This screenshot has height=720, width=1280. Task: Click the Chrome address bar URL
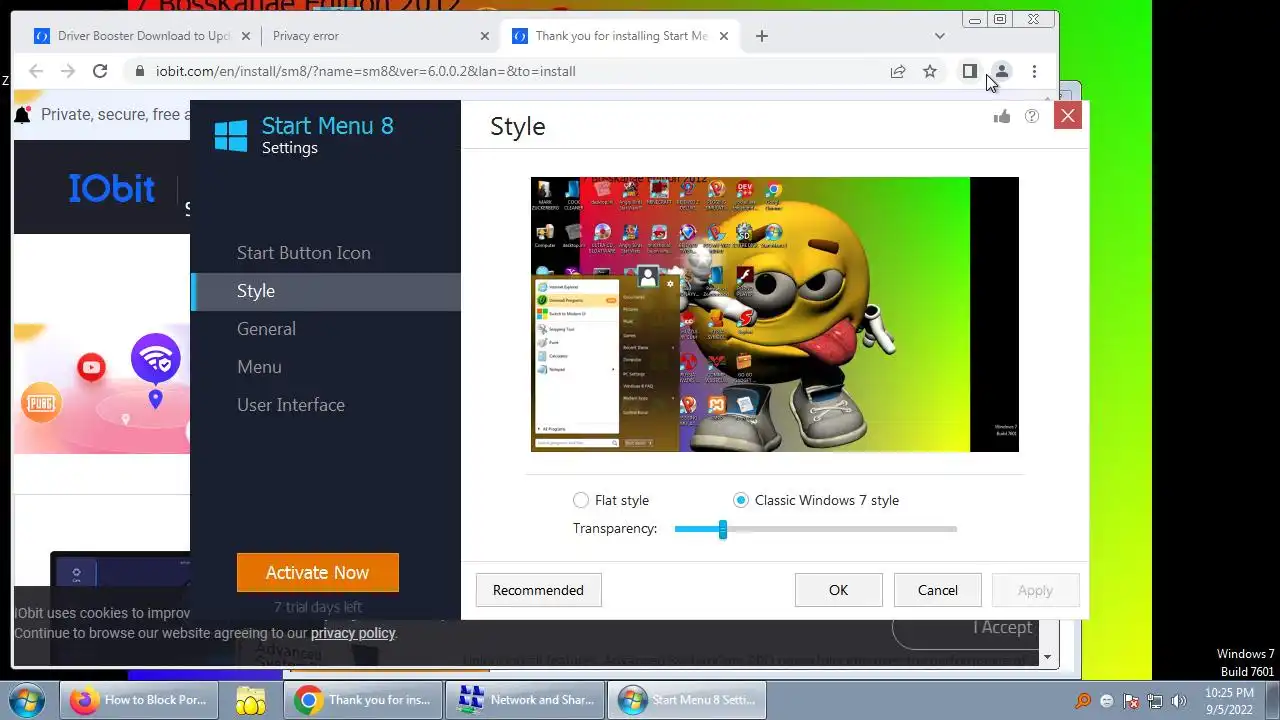pos(366,71)
